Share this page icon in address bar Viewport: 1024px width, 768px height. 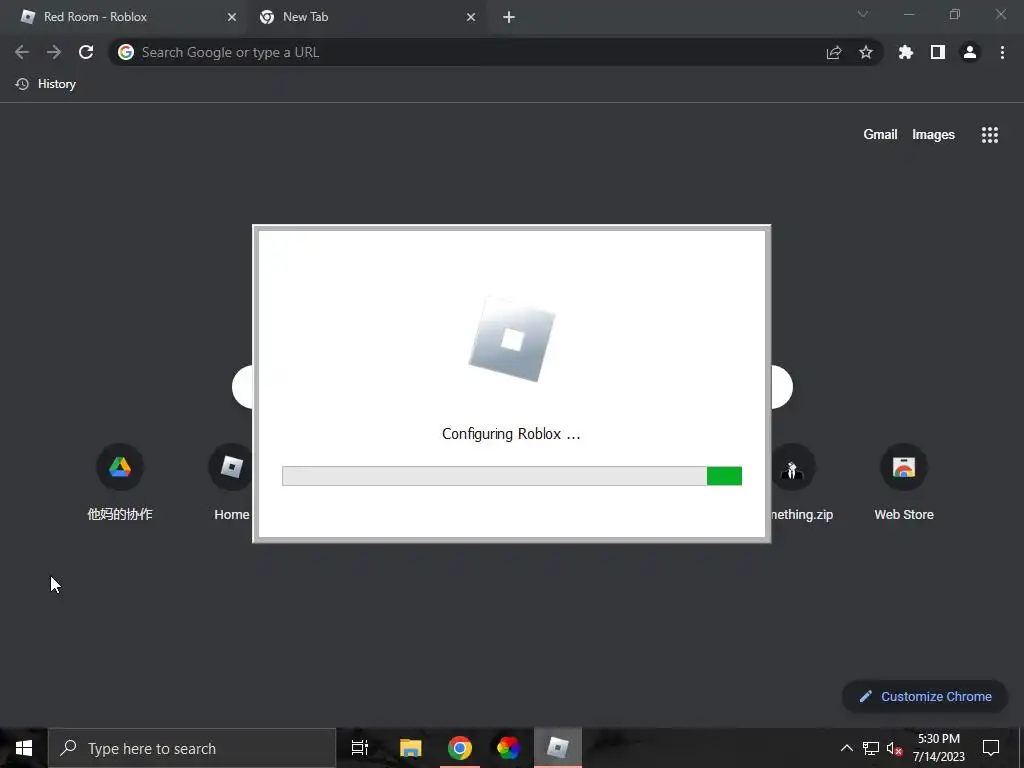834,52
